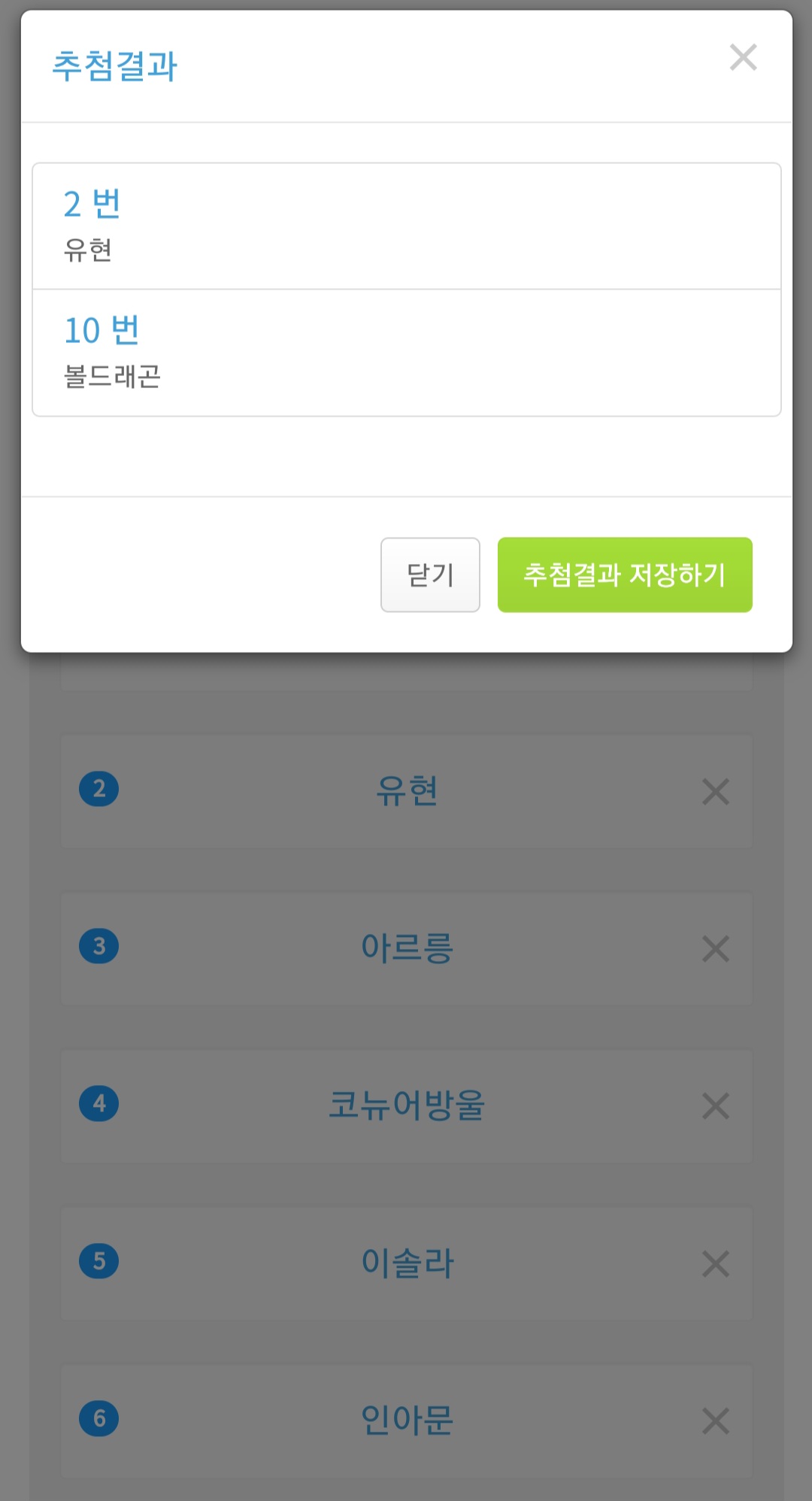Tap the number 4 badge
This screenshot has width=812, height=1501.
99,1103
